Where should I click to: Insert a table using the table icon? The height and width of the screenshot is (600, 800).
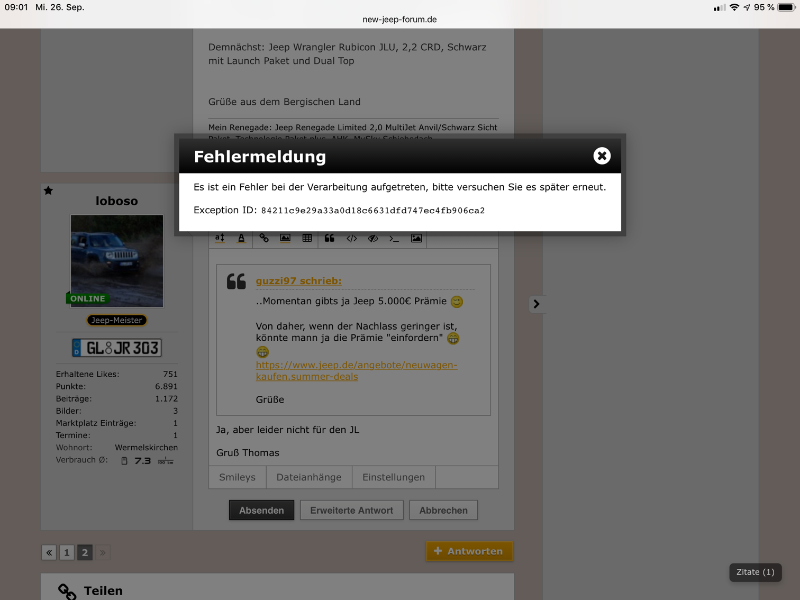point(307,239)
